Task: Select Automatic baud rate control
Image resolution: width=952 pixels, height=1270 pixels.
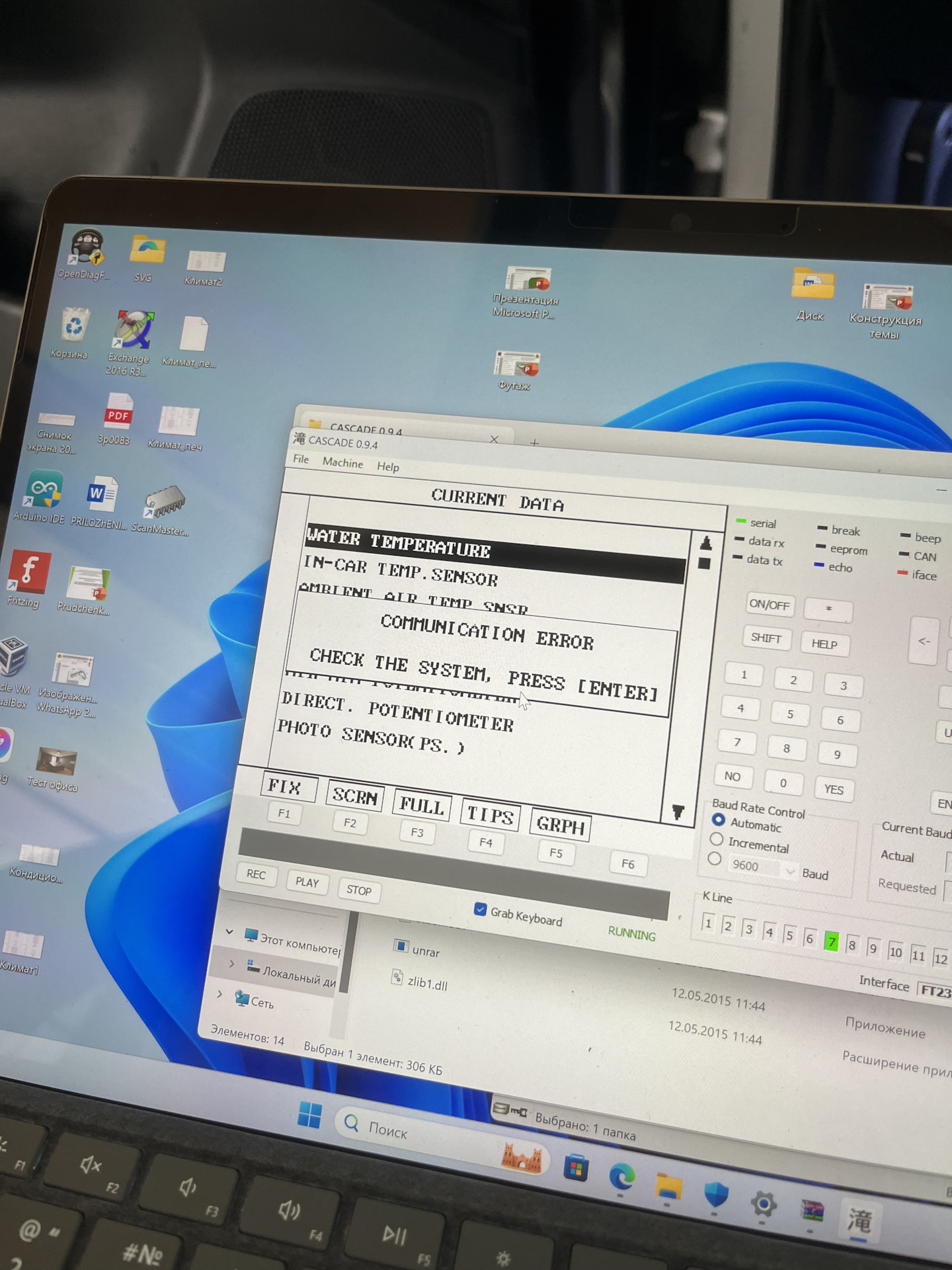Action: (719, 820)
